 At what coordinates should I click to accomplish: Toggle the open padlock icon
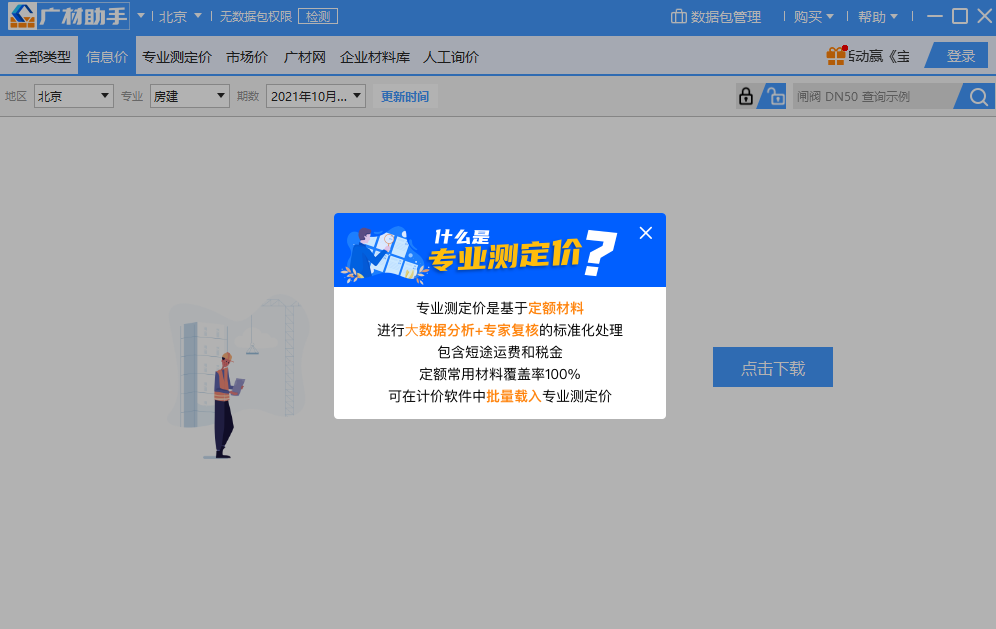coord(773,96)
